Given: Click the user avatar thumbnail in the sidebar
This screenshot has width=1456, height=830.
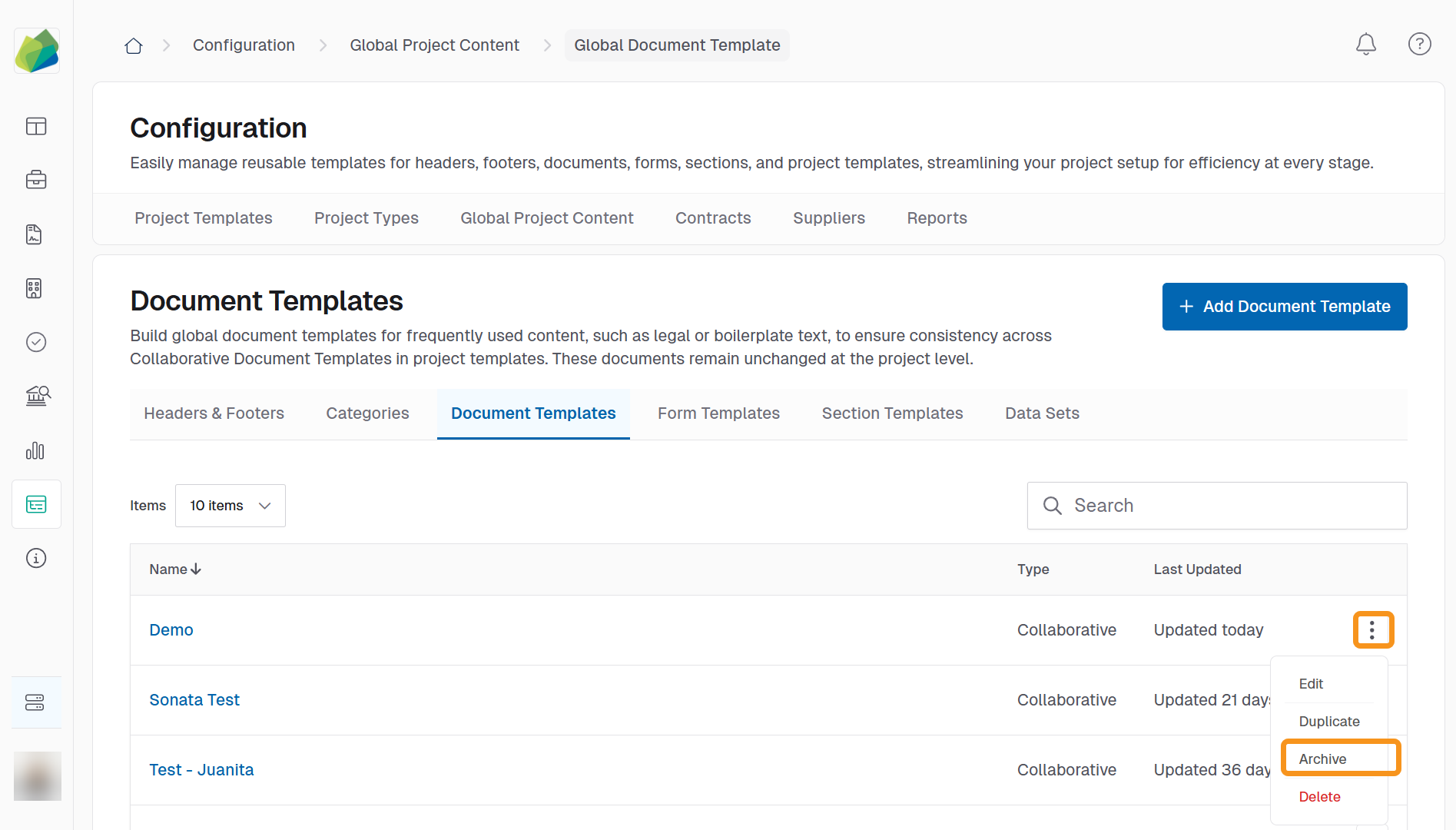Looking at the screenshot, I should coord(37,776).
